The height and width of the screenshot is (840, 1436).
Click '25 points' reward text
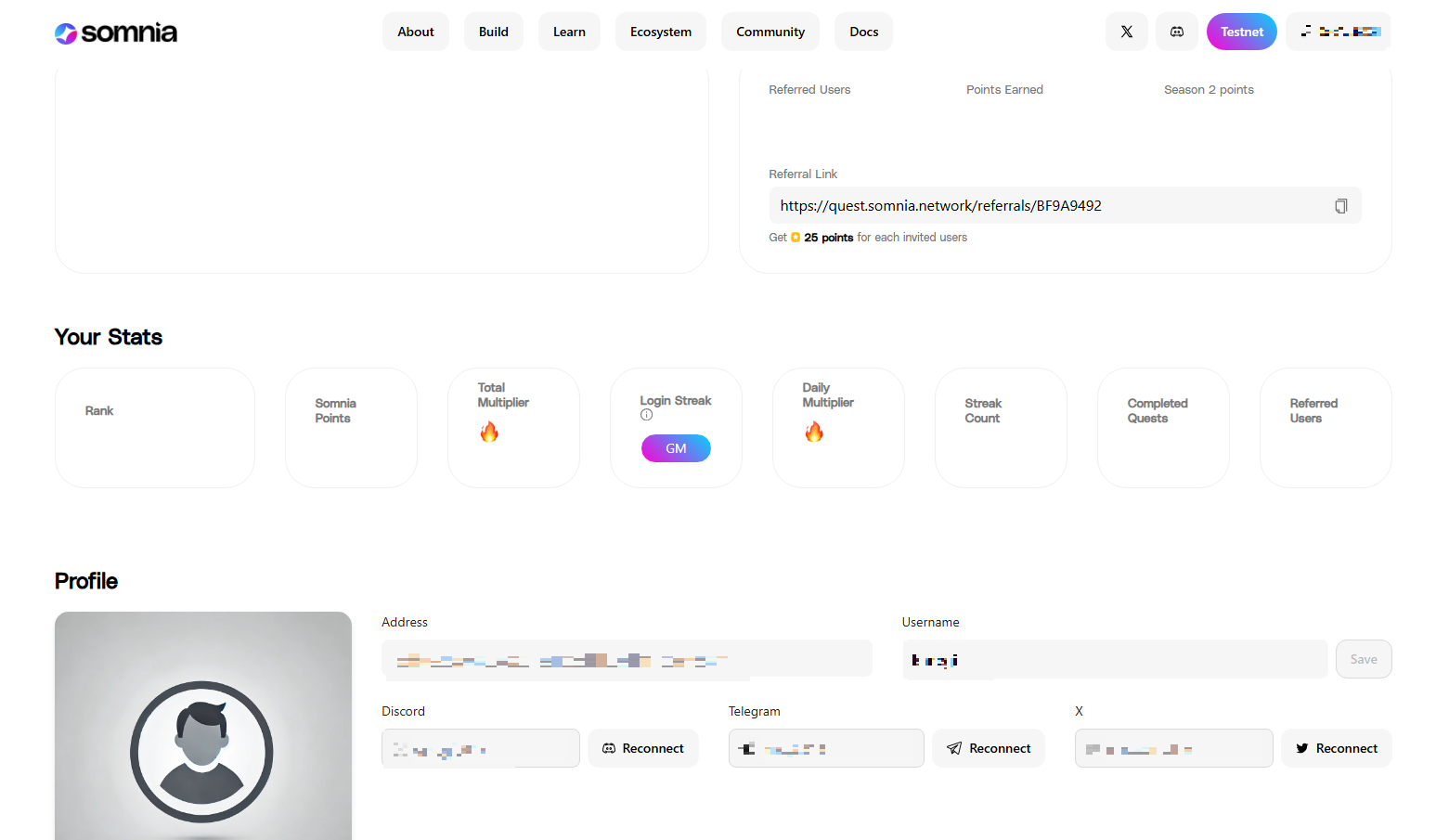(x=828, y=238)
